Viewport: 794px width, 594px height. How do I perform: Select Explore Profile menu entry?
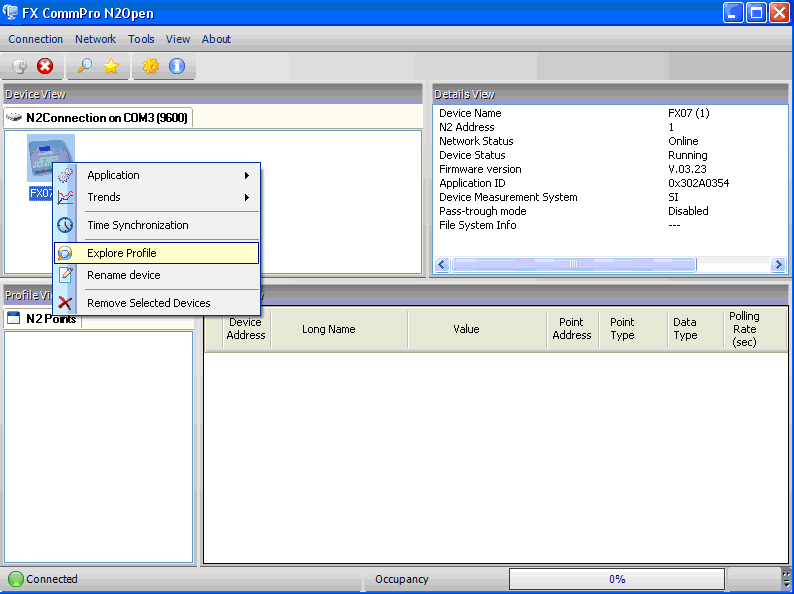[x=157, y=253]
